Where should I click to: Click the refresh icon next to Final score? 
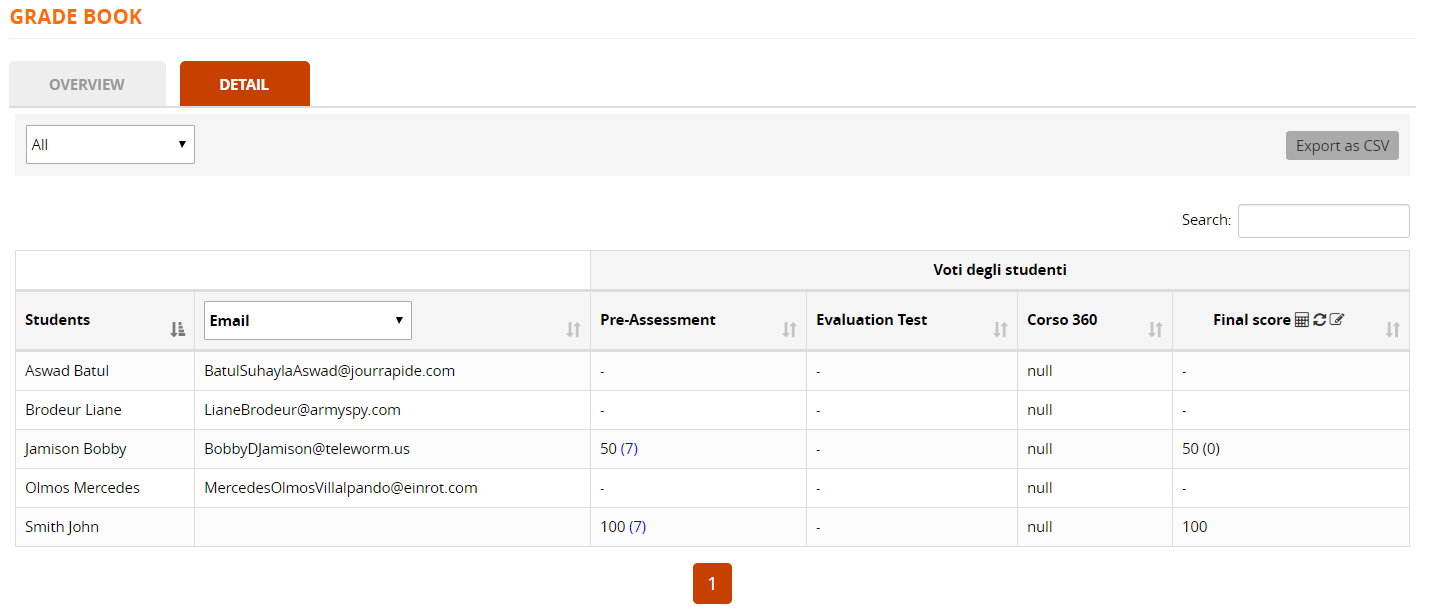(x=1319, y=320)
